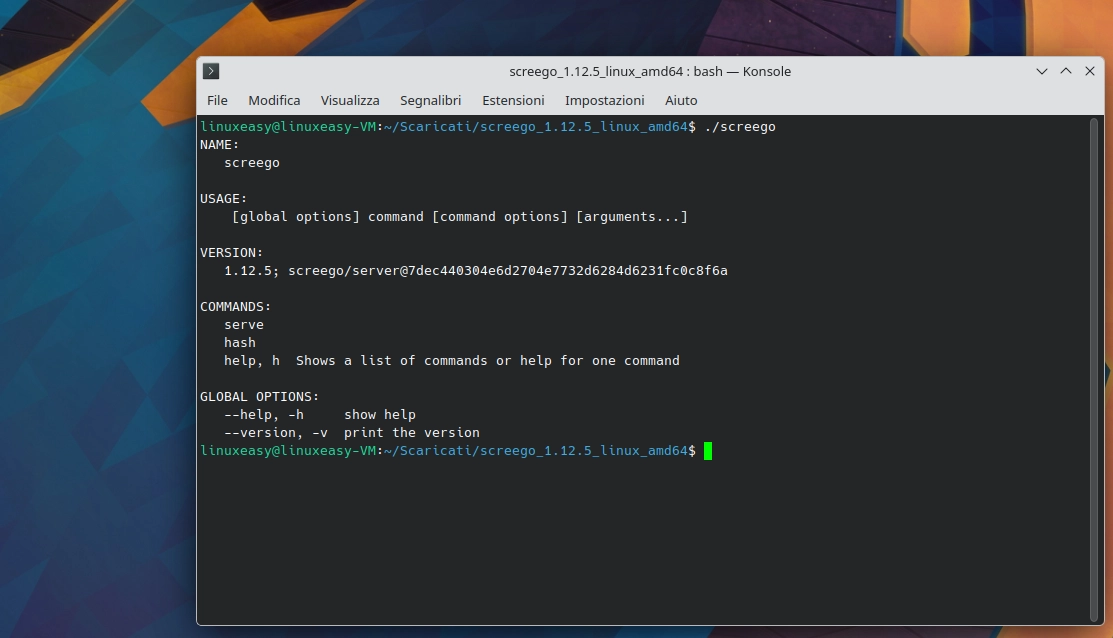Click the terminal vertical scrollbar

(x=1094, y=369)
